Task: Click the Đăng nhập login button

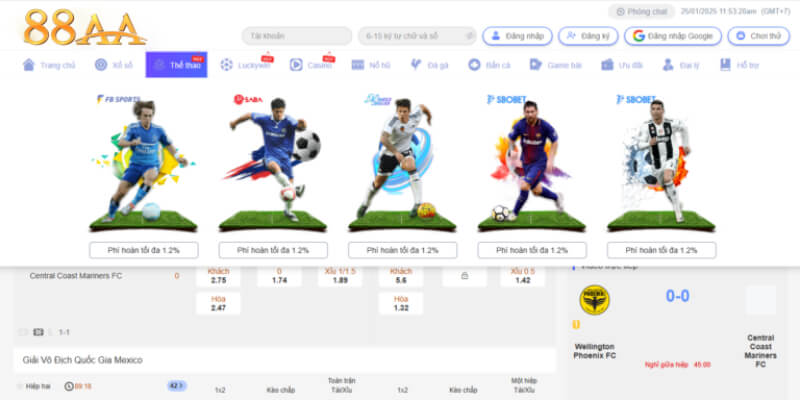Action: tap(517, 36)
